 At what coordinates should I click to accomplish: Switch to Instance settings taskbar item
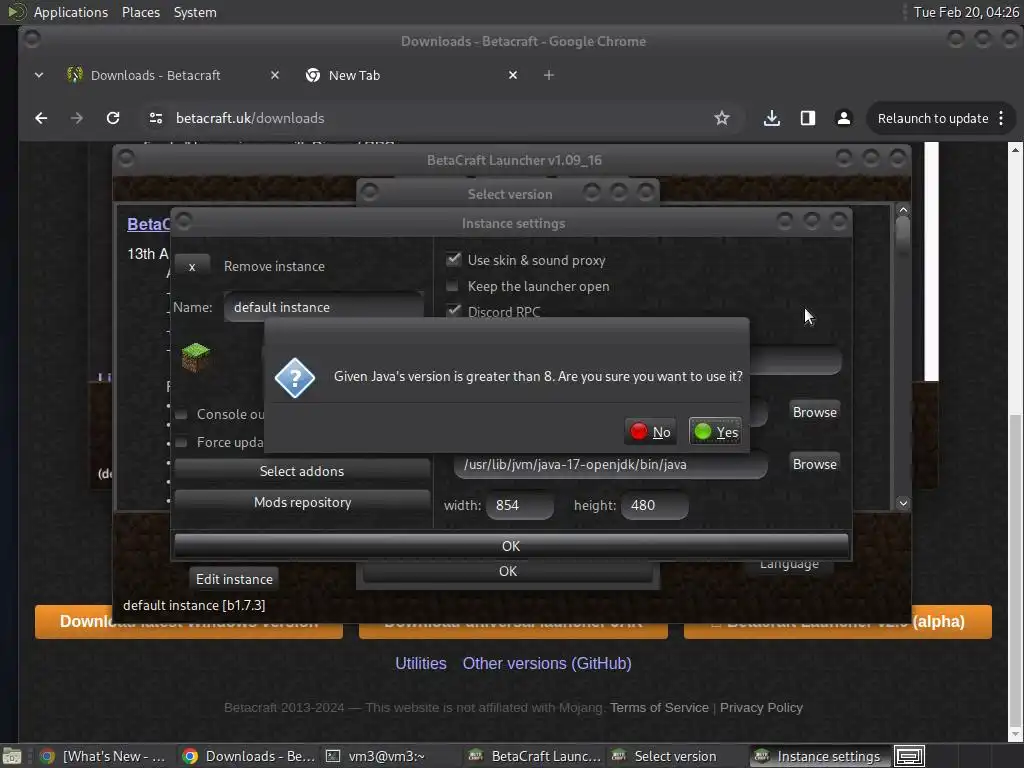(x=818, y=756)
